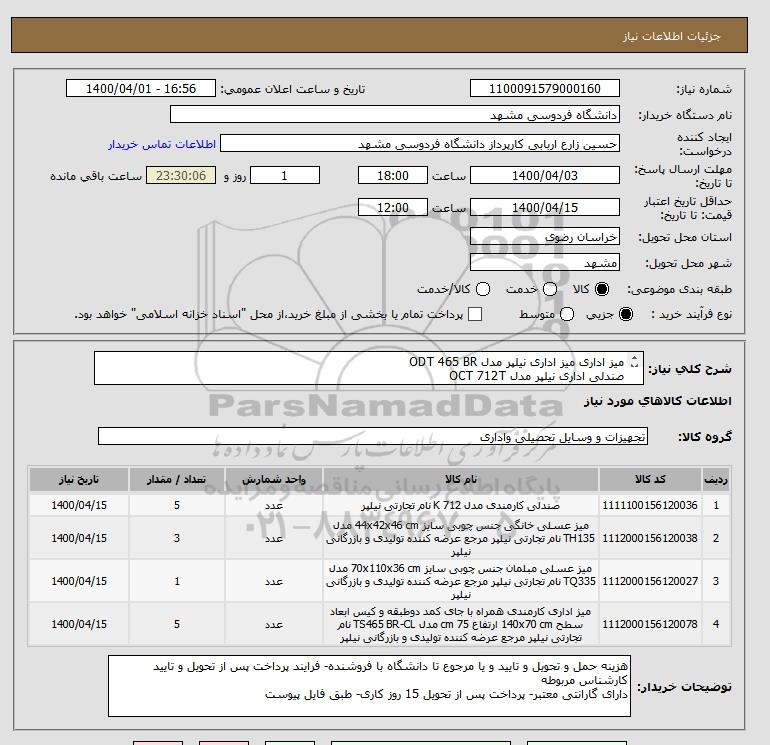The width and height of the screenshot is (770, 745).
Task: Click quantity 1 in row 3
Action: tap(177, 581)
